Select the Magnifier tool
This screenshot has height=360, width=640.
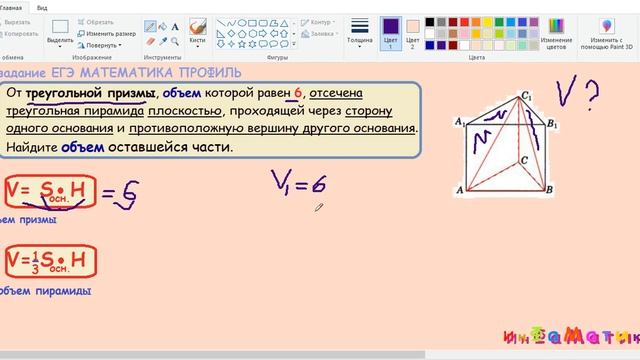coord(175,41)
